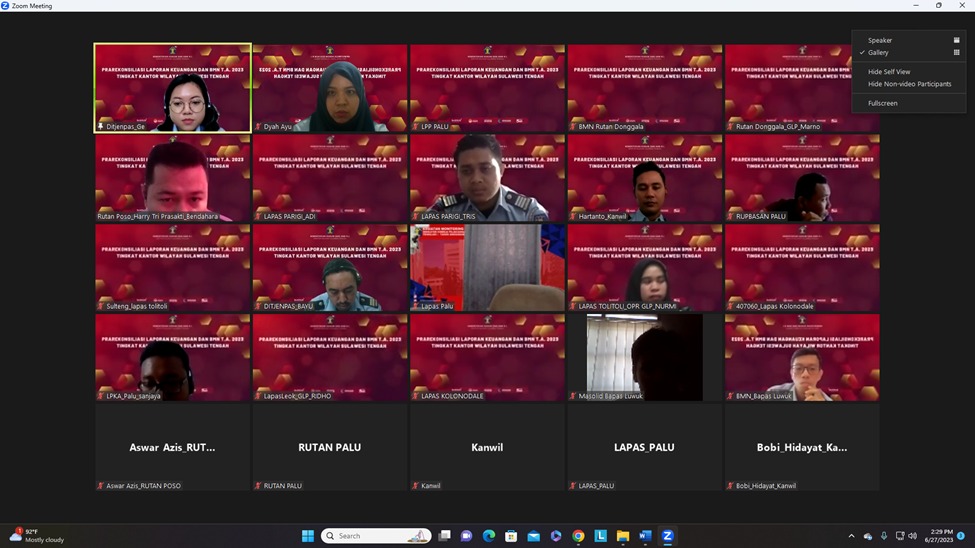Click the Gallery grid icon in view menu
975x548 pixels.
956,53
